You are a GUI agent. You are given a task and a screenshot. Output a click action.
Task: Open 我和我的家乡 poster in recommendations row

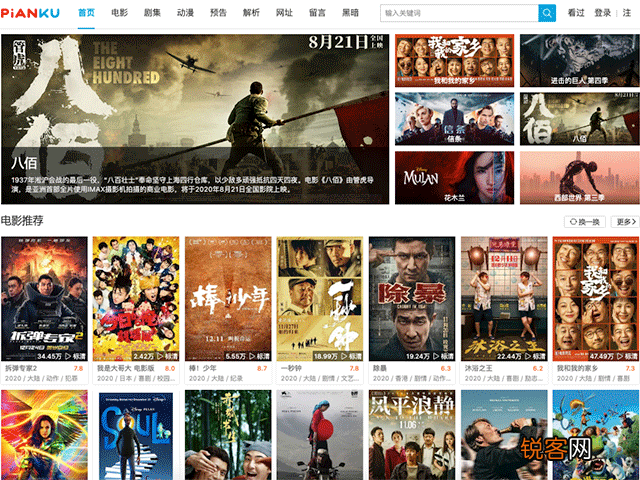pos(596,299)
